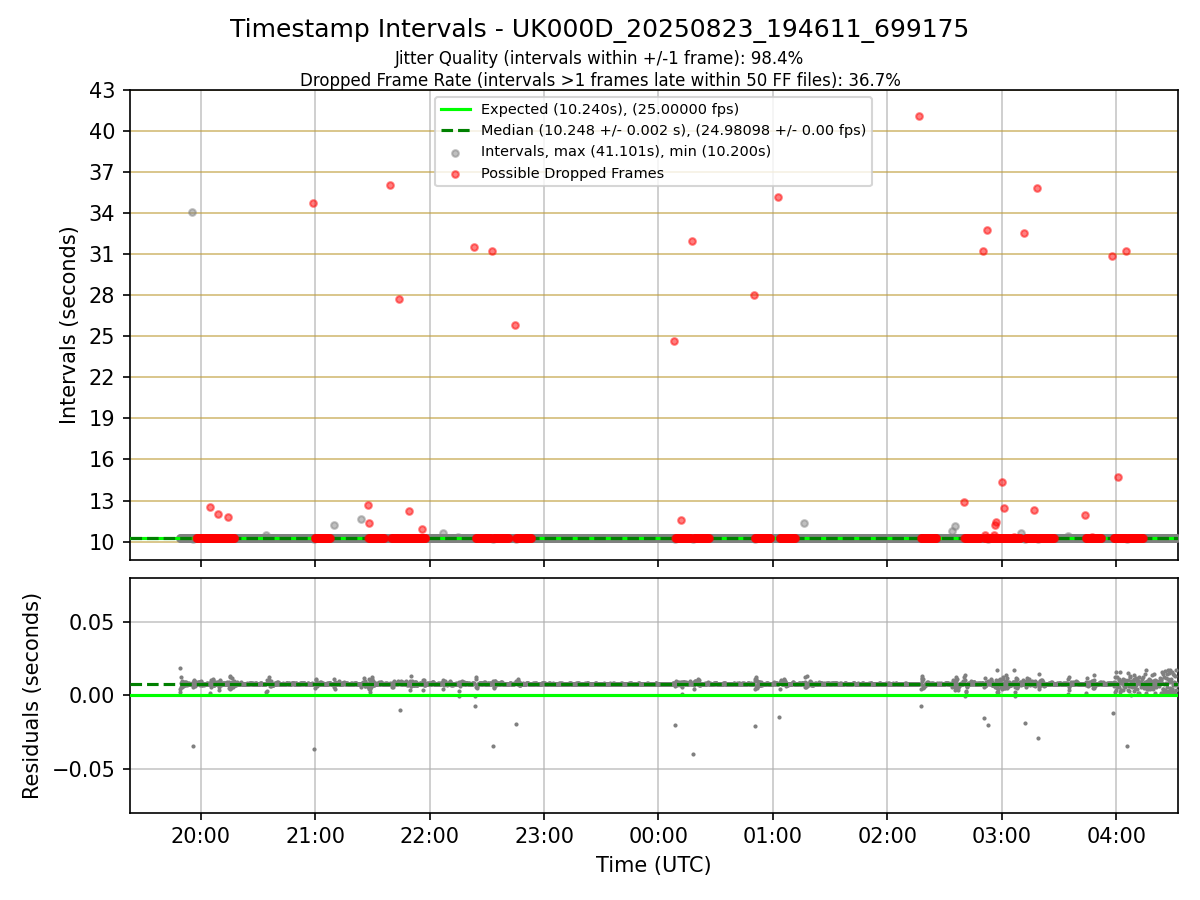The width and height of the screenshot is (1200, 900).
Task: Click the 28 y-axis tick label
Action: point(105,296)
